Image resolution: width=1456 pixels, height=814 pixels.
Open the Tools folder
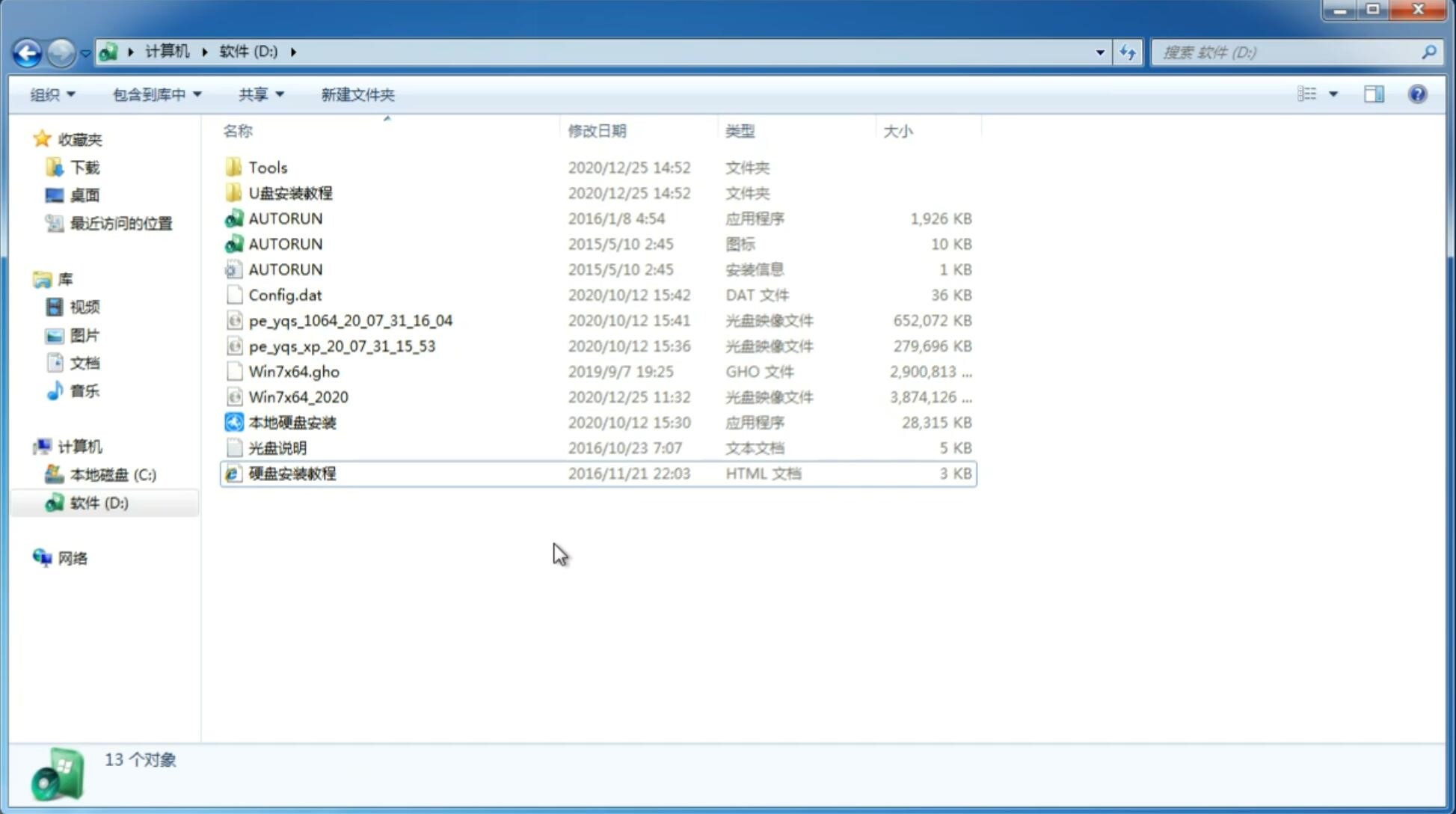click(x=267, y=167)
